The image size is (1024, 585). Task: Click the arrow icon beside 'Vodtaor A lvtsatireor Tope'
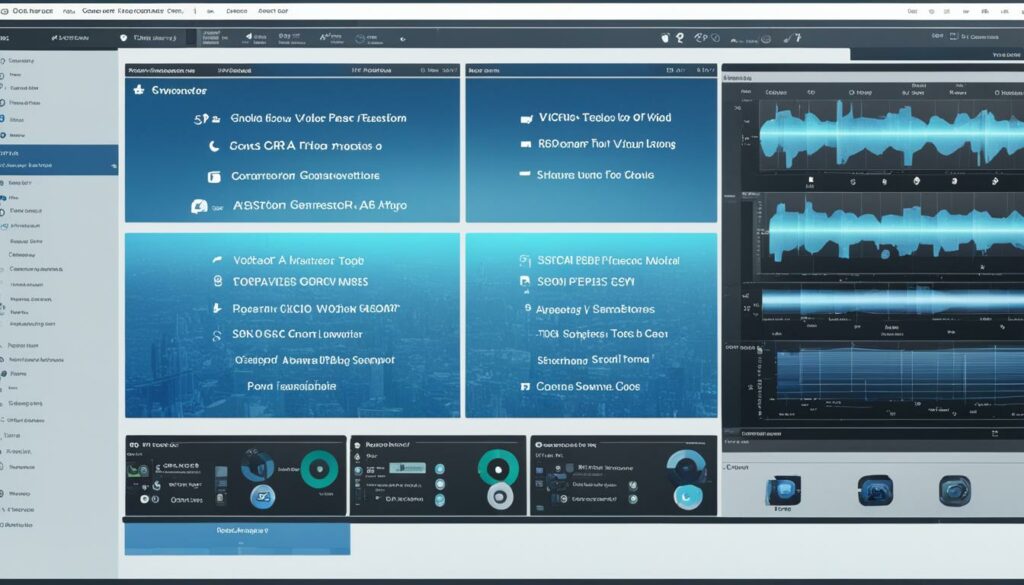click(217, 260)
